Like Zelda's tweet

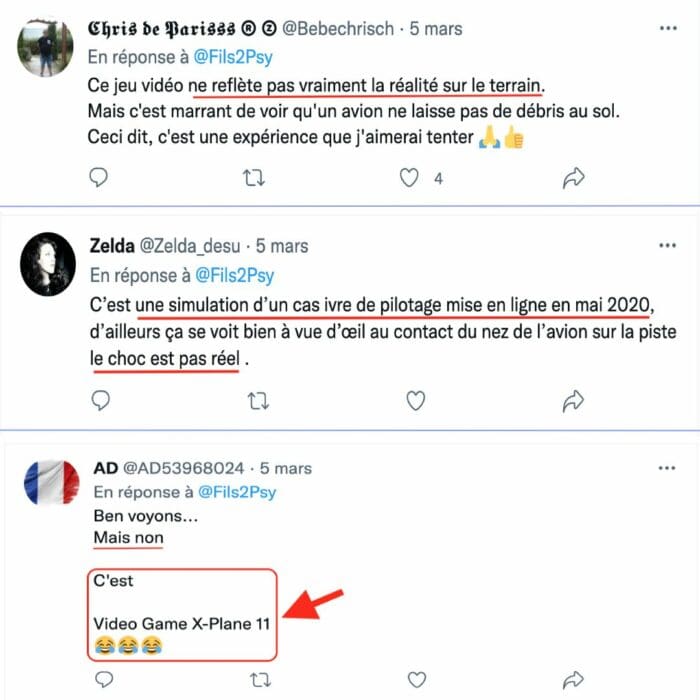416,400
